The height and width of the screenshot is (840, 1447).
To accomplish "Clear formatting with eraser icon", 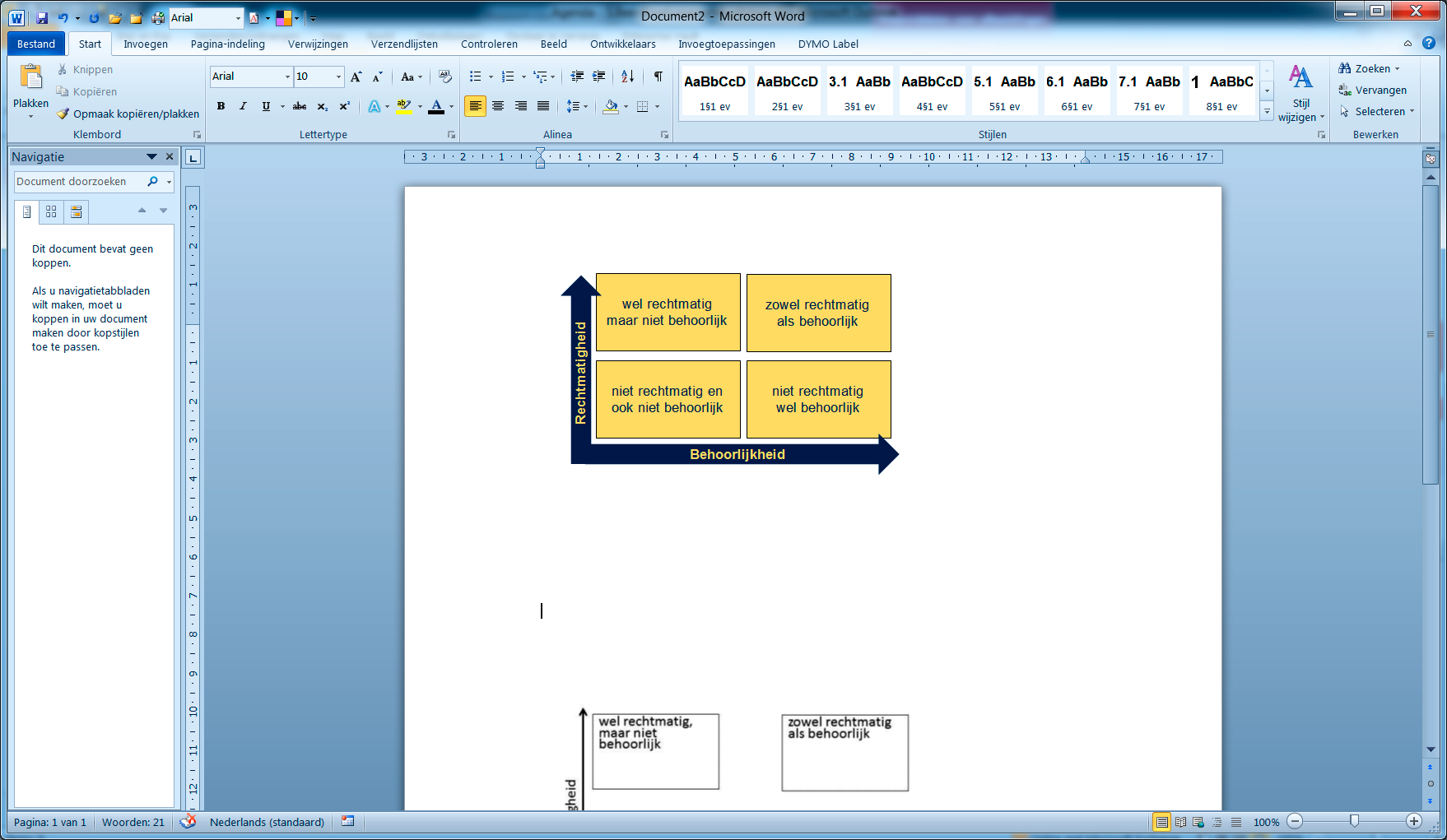I will 445,77.
